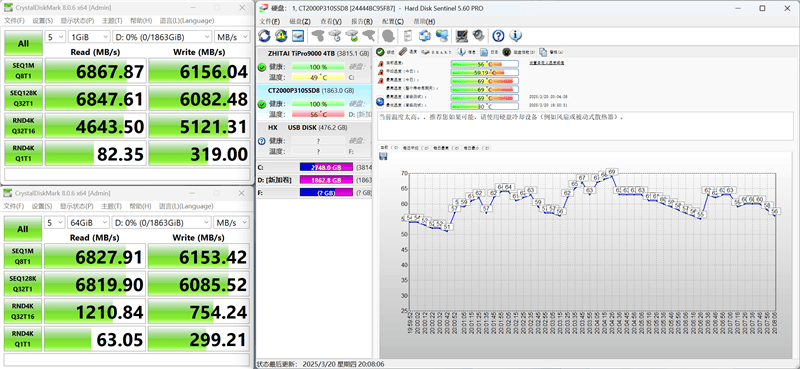The width and height of the screenshot is (800, 369).
Task: Click the globe with yellow warning triangle toolbar icon
Action: (x=281, y=36)
